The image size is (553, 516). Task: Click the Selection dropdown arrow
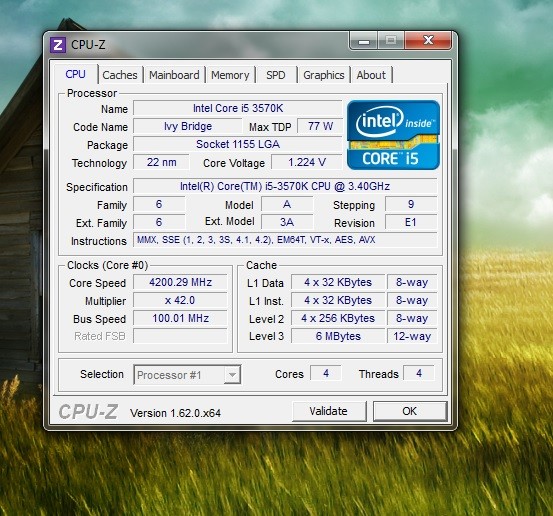coord(232,375)
